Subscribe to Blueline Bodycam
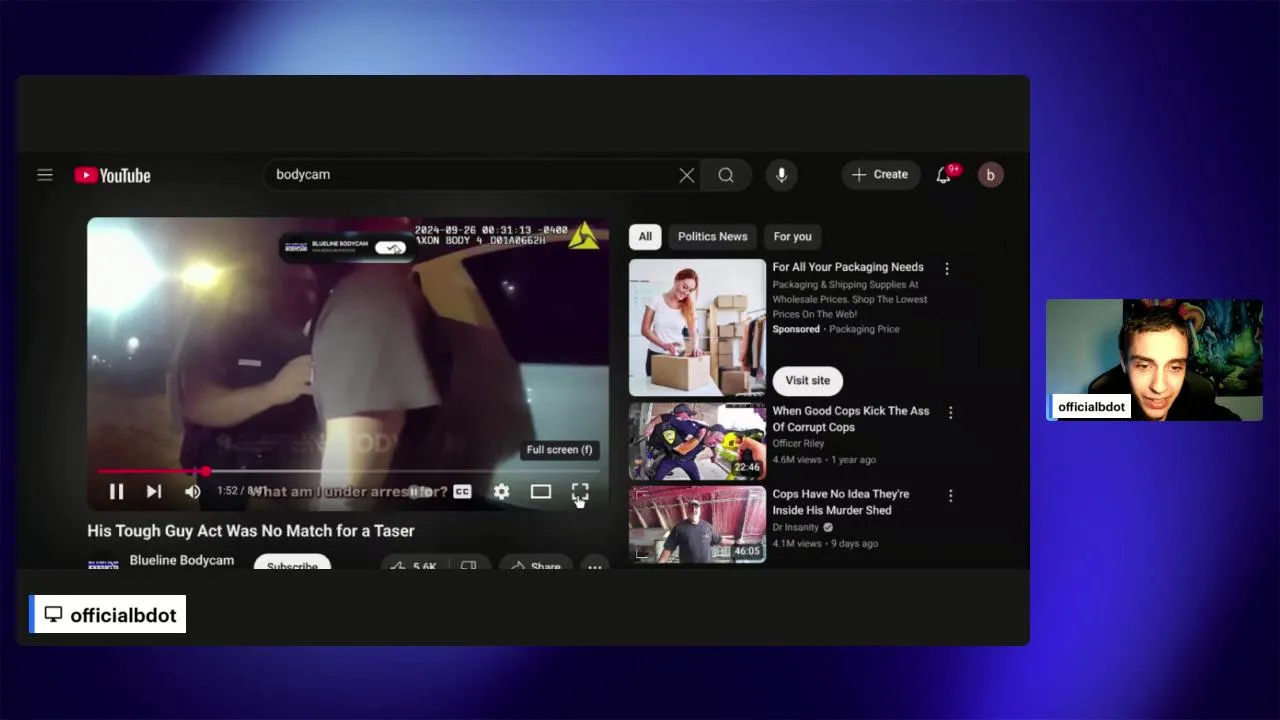 (x=292, y=564)
